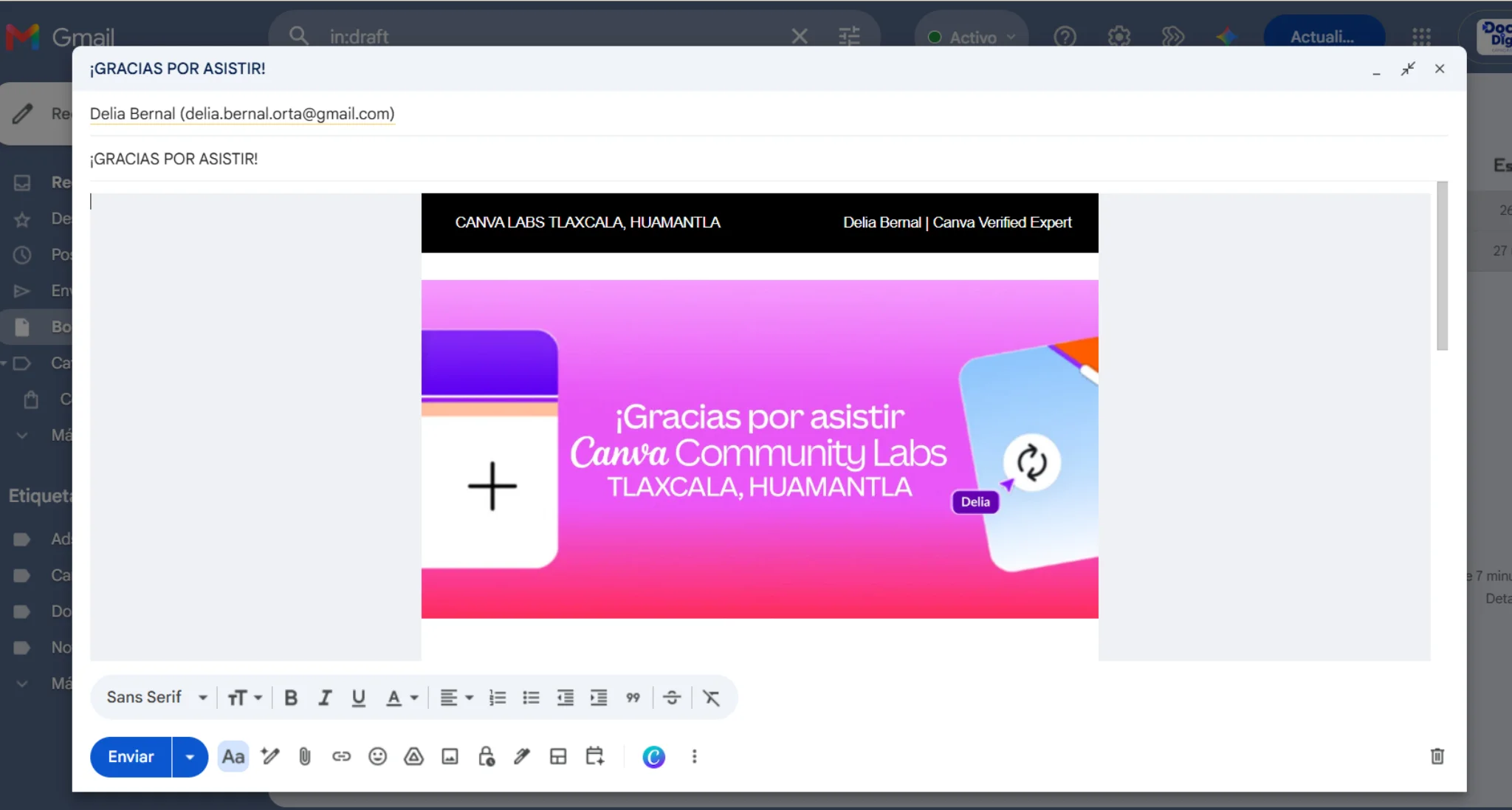Viewport: 1512px width, 810px height.
Task: Insert a signature with the pen icon
Action: point(522,757)
